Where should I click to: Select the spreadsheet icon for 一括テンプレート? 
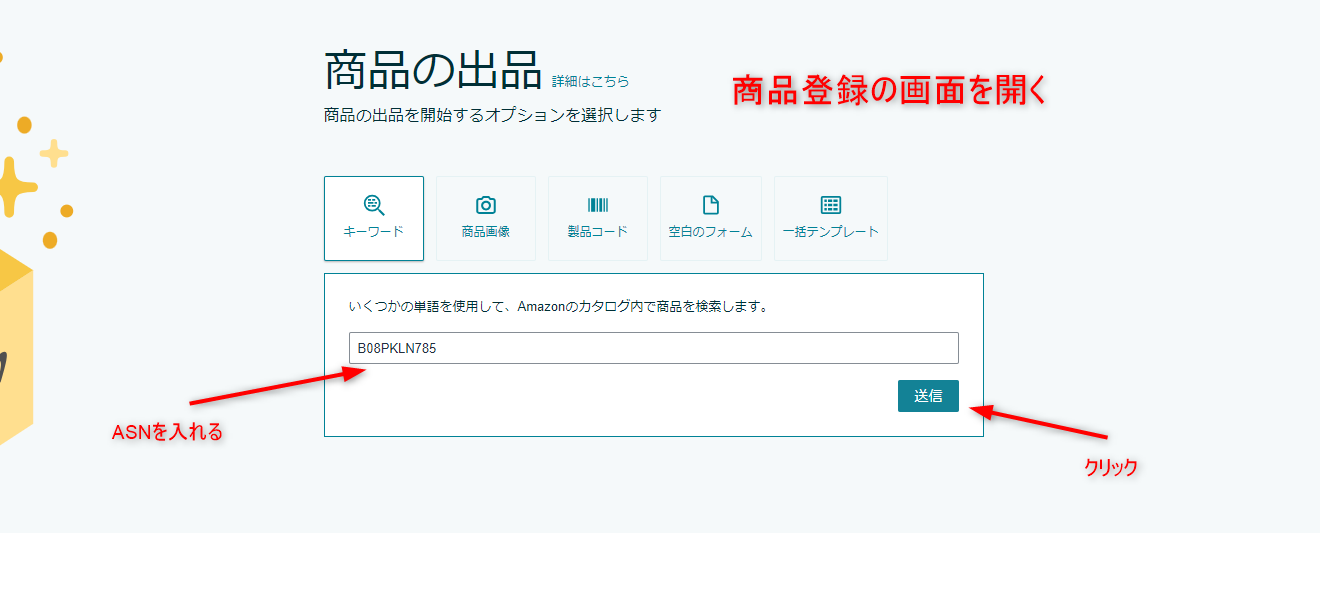[831, 205]
